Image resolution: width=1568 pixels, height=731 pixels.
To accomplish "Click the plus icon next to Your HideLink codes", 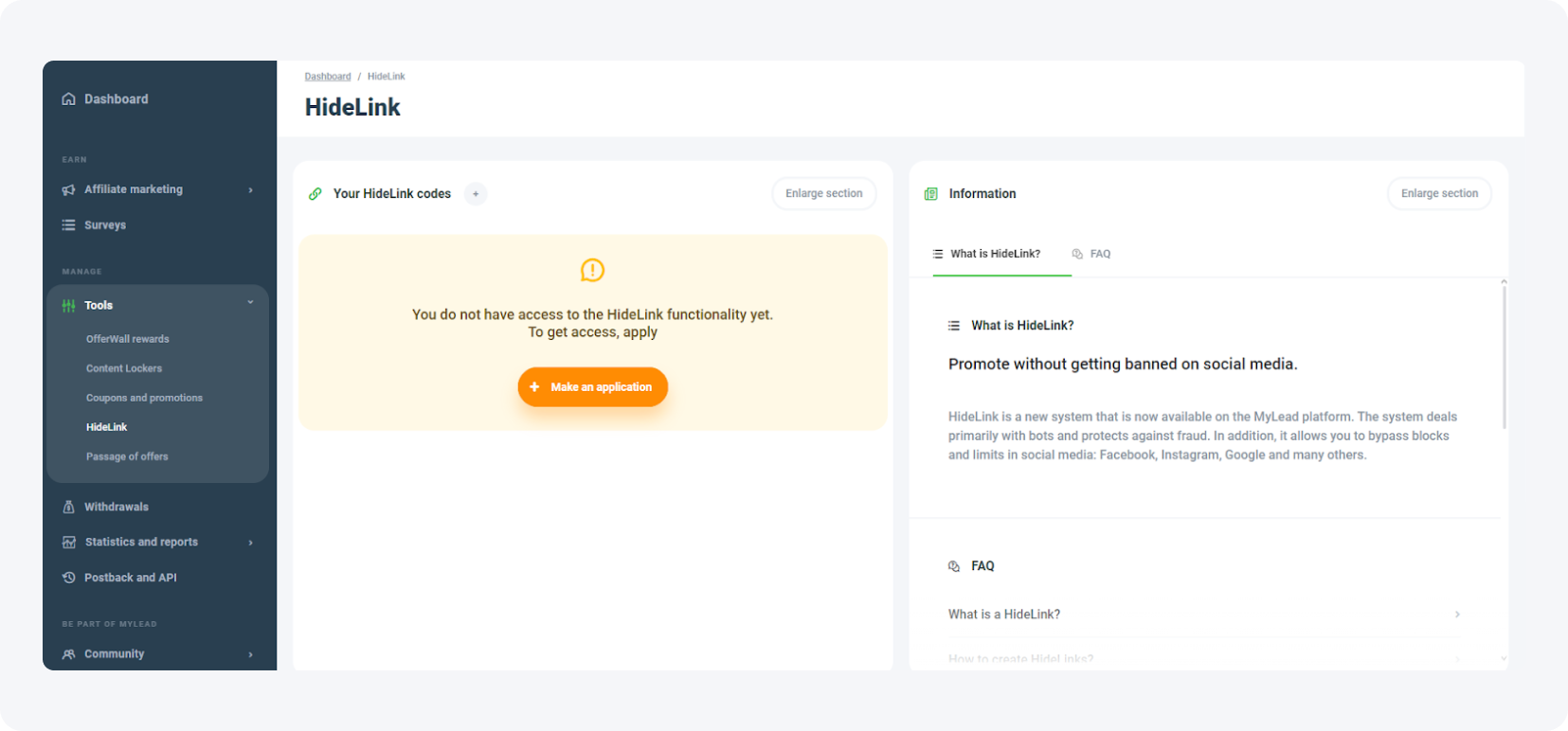I will point(476,194).
